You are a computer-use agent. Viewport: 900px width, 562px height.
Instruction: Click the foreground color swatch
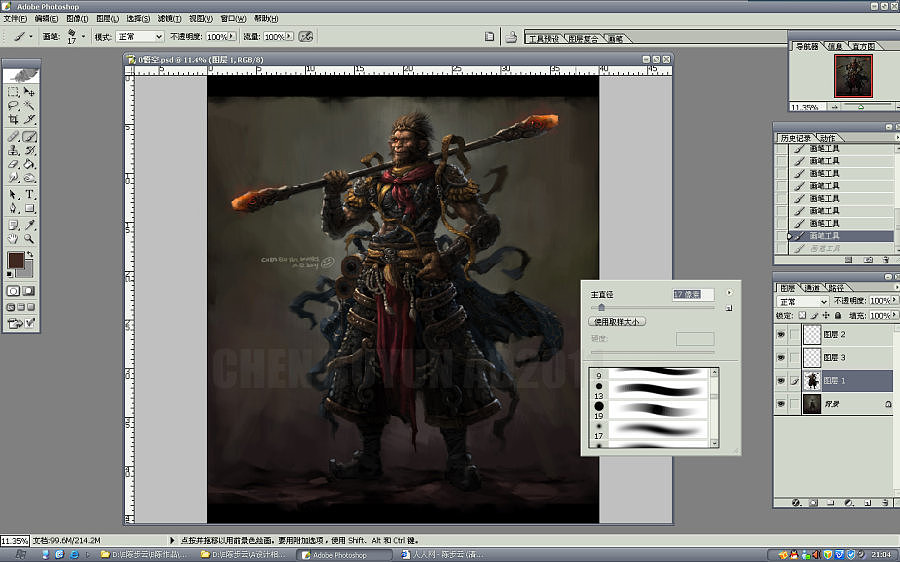pyautogui.click(x=16, y=260)
